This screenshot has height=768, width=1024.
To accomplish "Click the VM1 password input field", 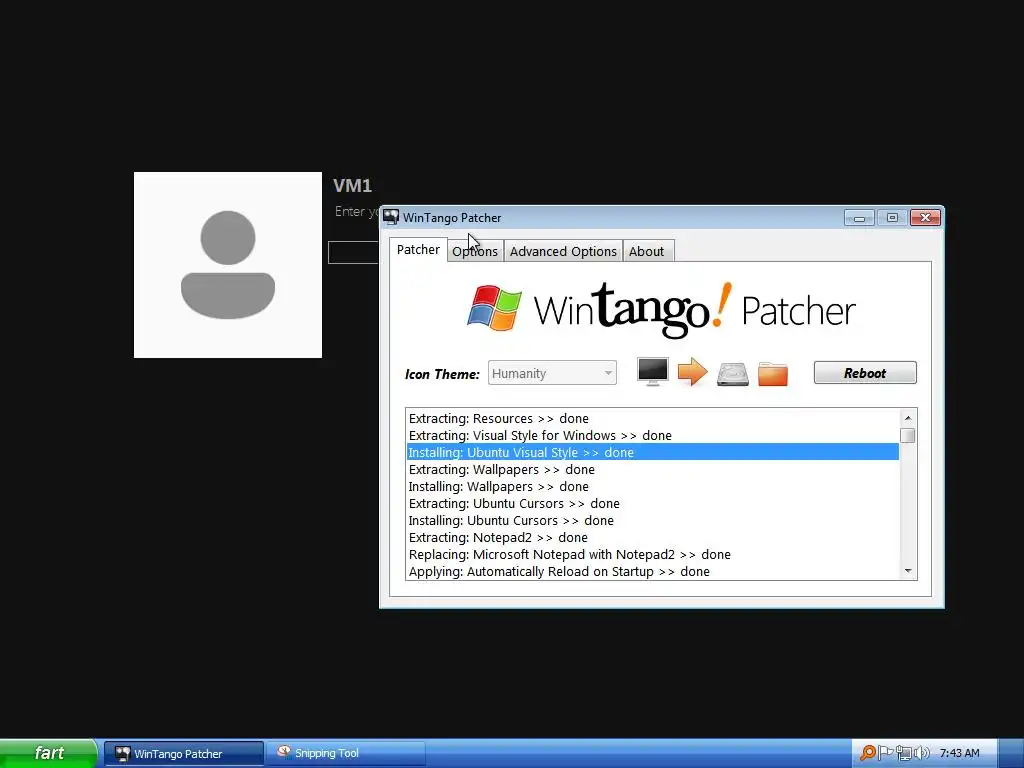I will pyautogui.click(x=353, y=252).
